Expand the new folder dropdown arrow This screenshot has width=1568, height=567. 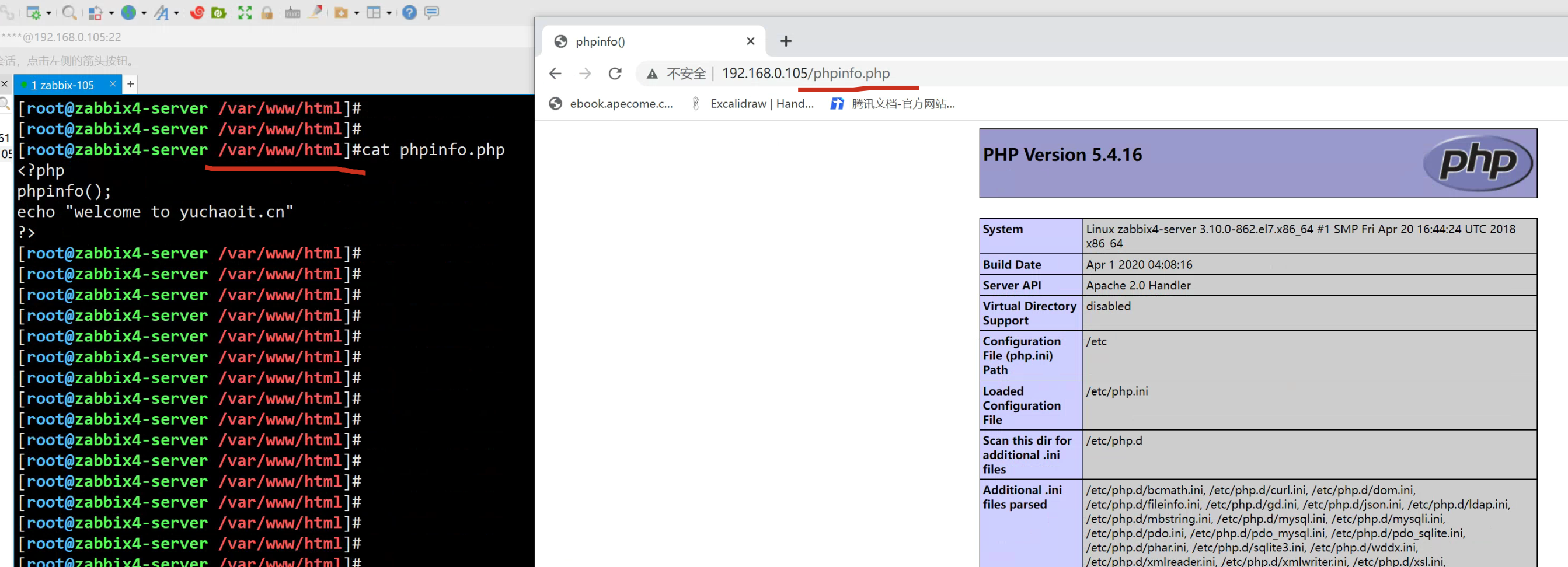(356, 13)
